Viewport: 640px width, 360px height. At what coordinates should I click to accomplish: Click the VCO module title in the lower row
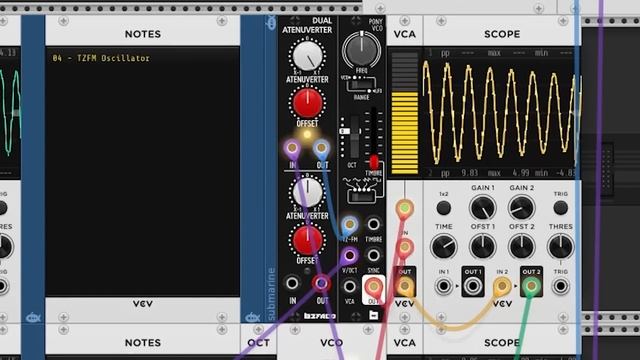pyautogui.click(x=331, y=343)
